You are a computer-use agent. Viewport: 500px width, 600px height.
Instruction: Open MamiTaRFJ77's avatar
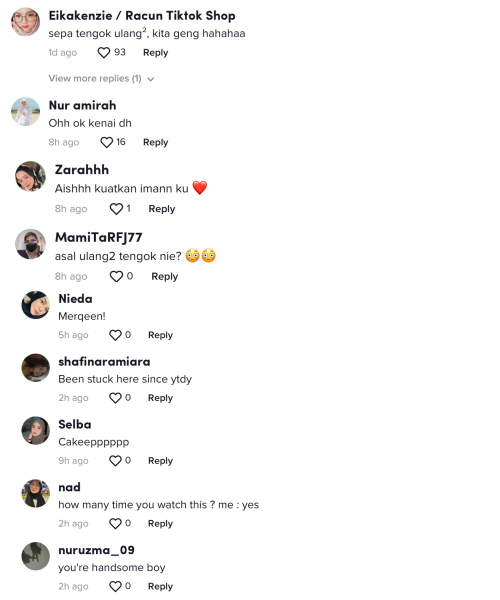pos(30,244)
